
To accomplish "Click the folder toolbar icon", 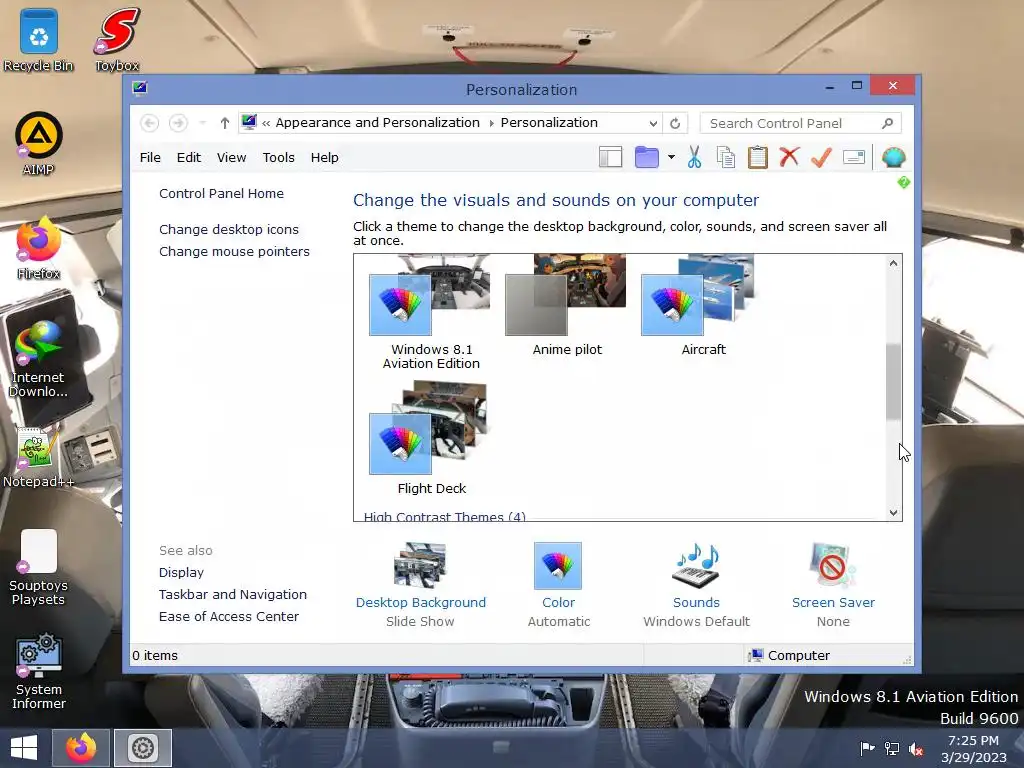I will pos(647,157).
